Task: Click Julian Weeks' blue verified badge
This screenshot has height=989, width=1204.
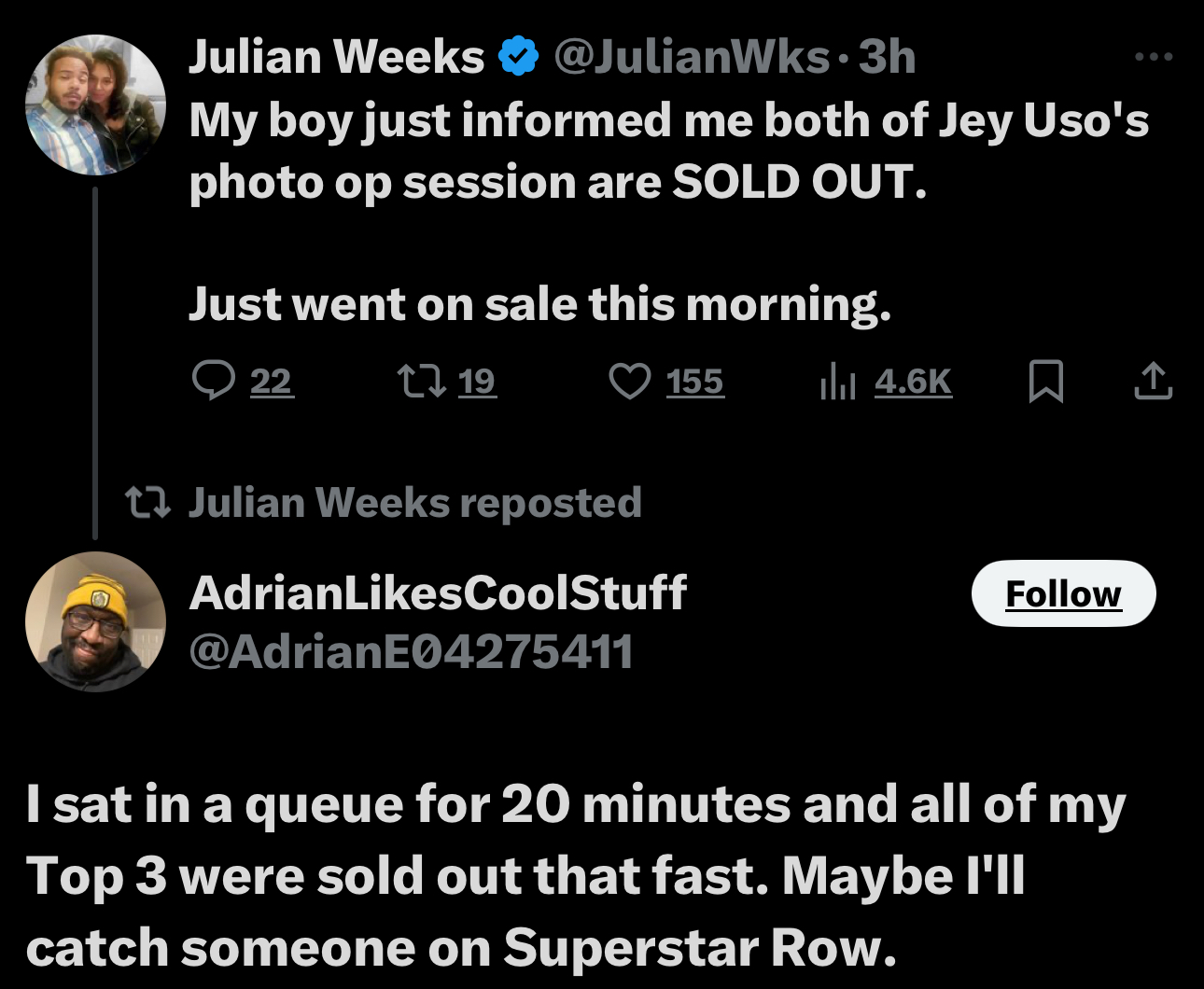Action: click(x=519, y=57)
